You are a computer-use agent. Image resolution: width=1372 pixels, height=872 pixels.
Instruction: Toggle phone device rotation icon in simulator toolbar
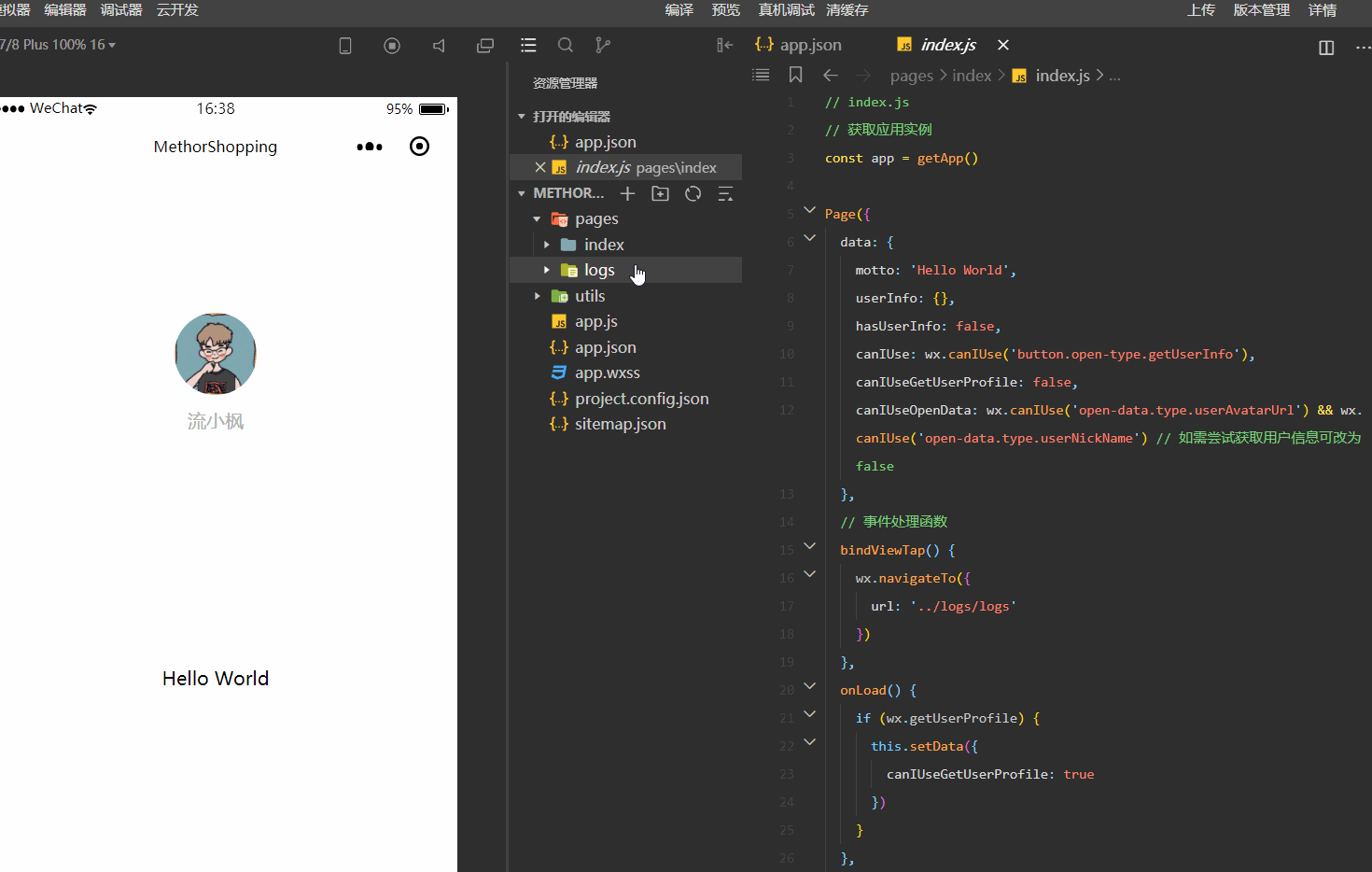tap(345, 46)
